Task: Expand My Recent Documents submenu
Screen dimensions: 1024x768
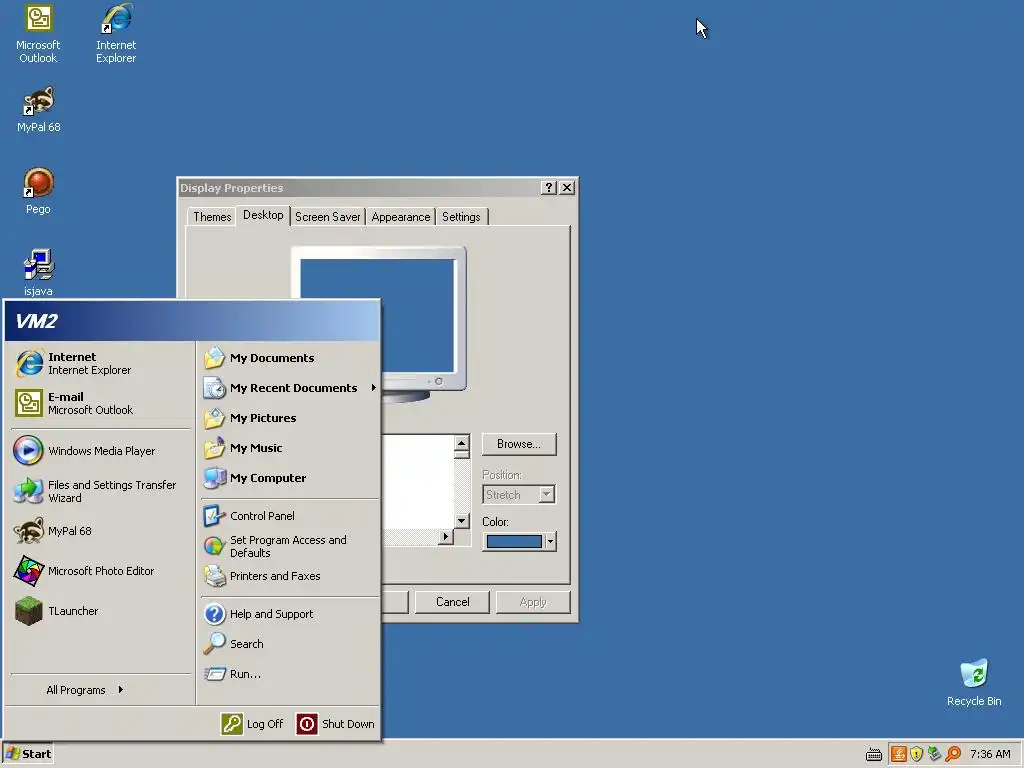Action: [290, 388]
